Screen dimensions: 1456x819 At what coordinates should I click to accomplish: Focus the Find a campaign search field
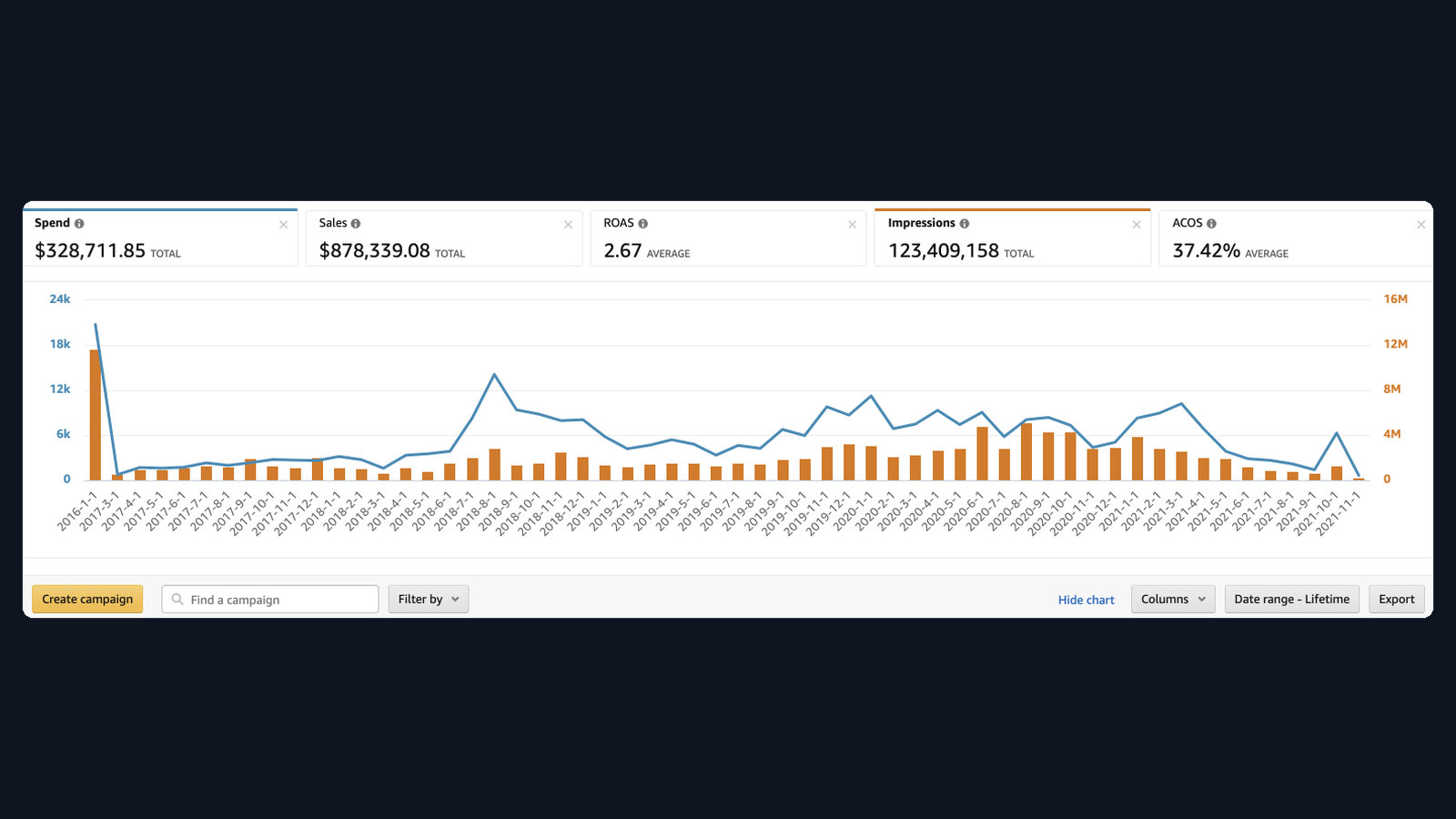tap(270, 599)
